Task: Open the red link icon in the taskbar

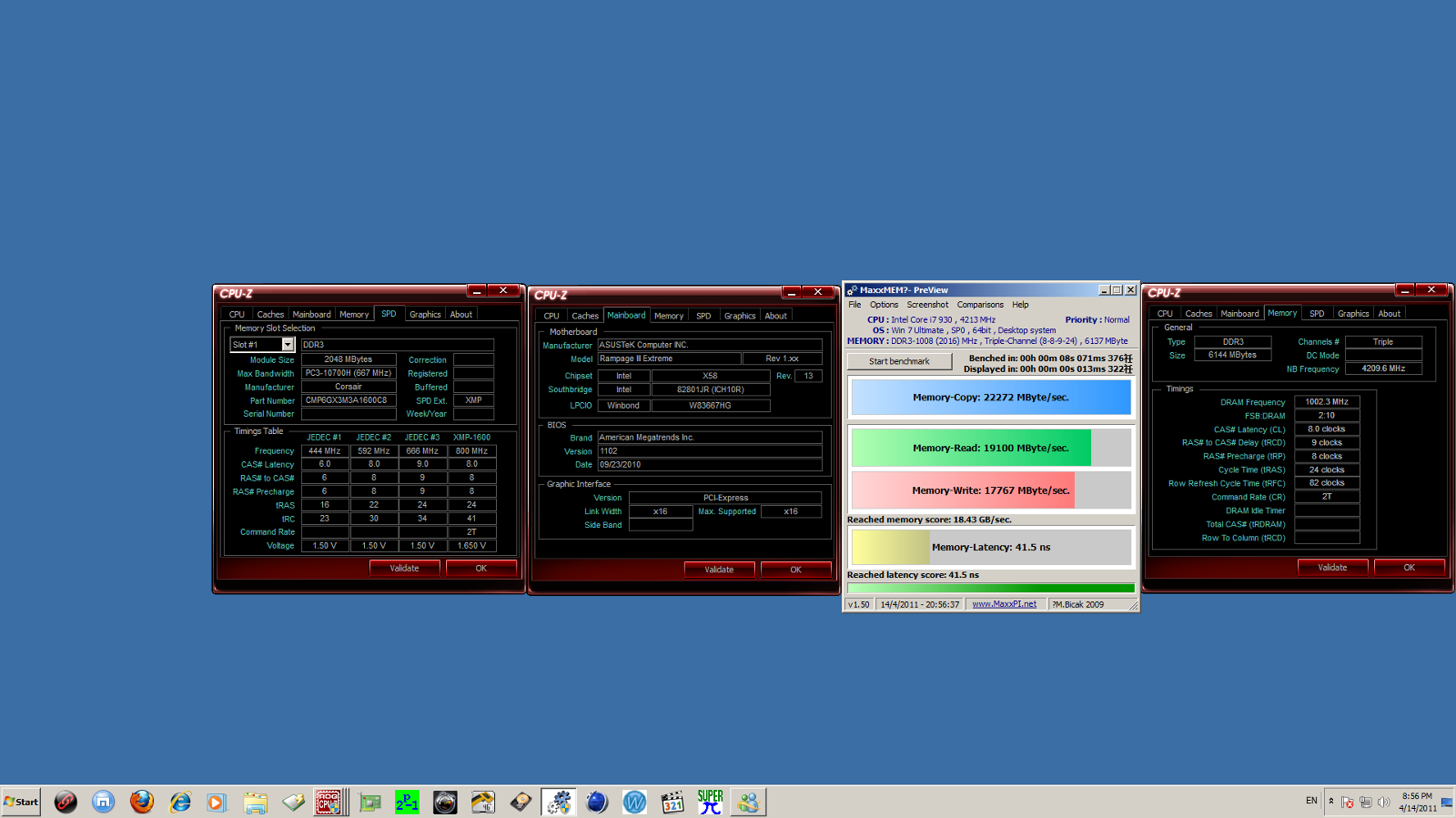Action: (x=65, y=802)
